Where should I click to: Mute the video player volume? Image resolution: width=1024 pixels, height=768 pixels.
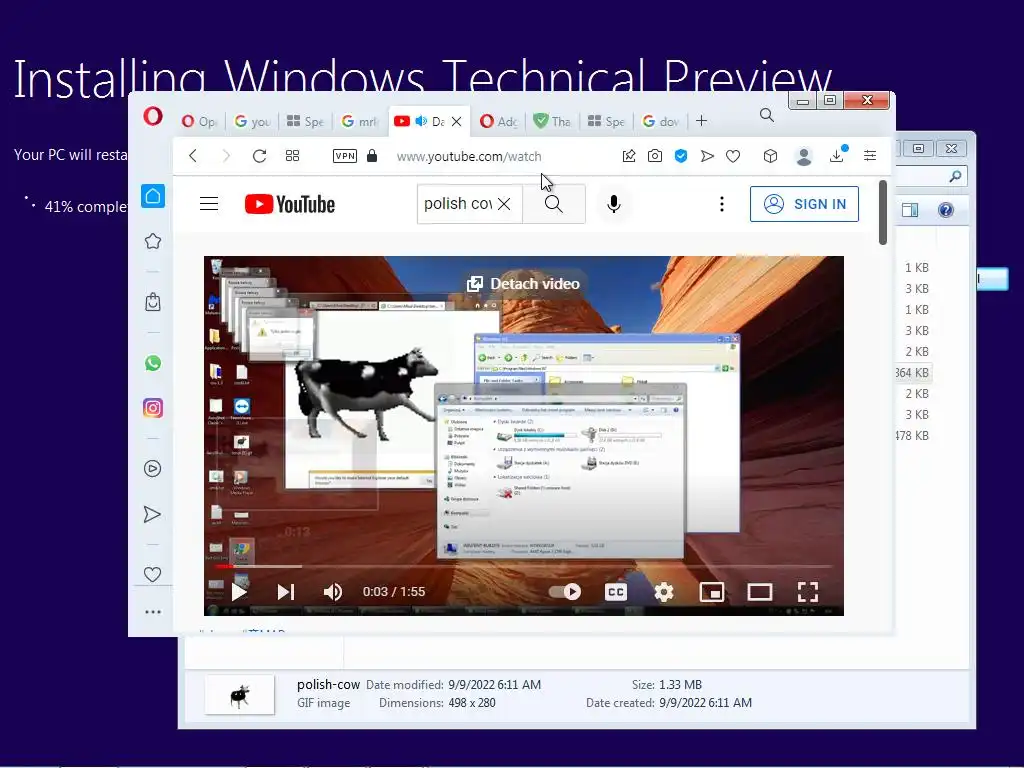333,592
